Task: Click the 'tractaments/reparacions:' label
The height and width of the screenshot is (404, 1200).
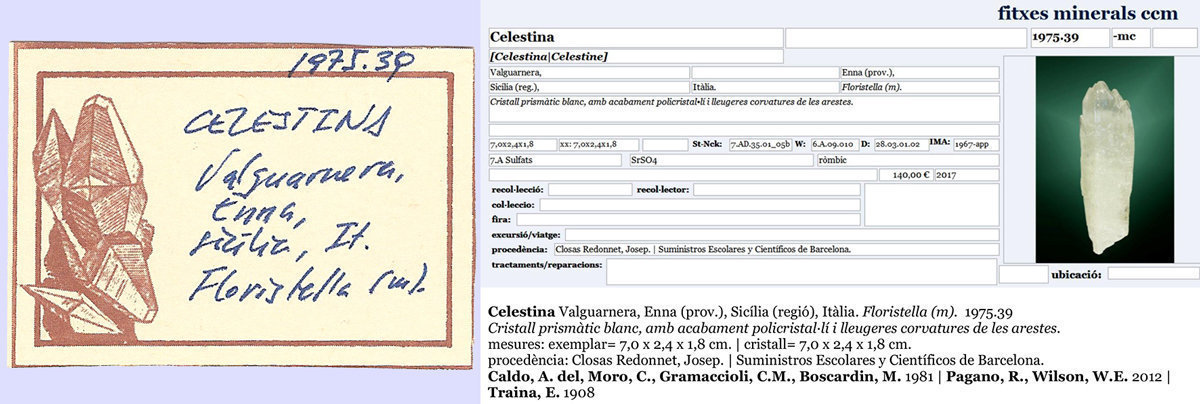Action: pyautogui.click(x=547, y=265)
